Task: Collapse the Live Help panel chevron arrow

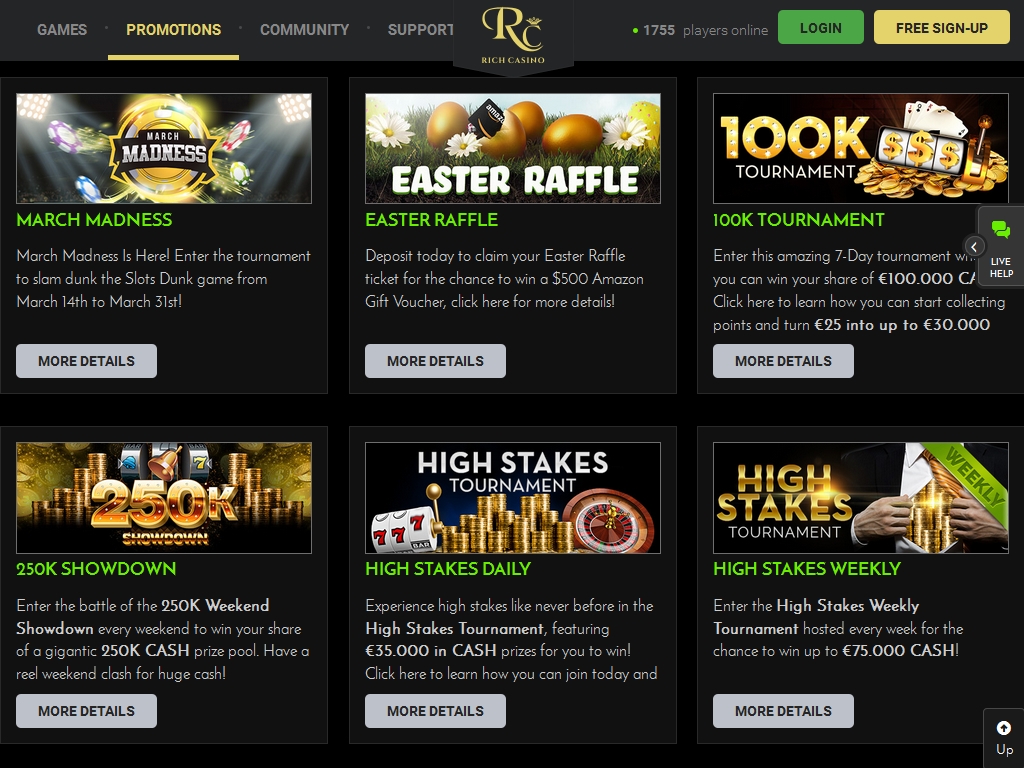Action: (974, 247)
